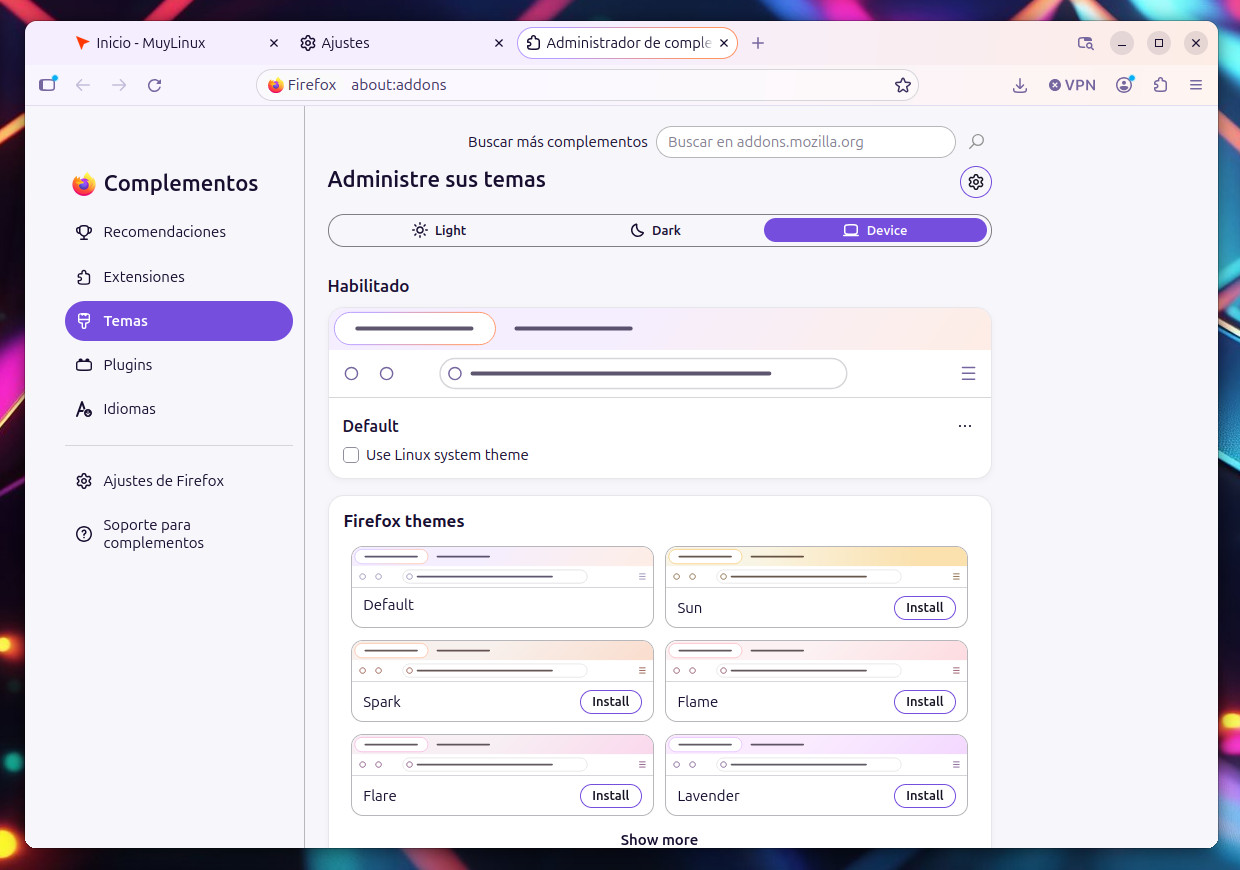Switch to the Inicio - MuyLinux tab
This screenshot has width=1240, height=870.
178,43
